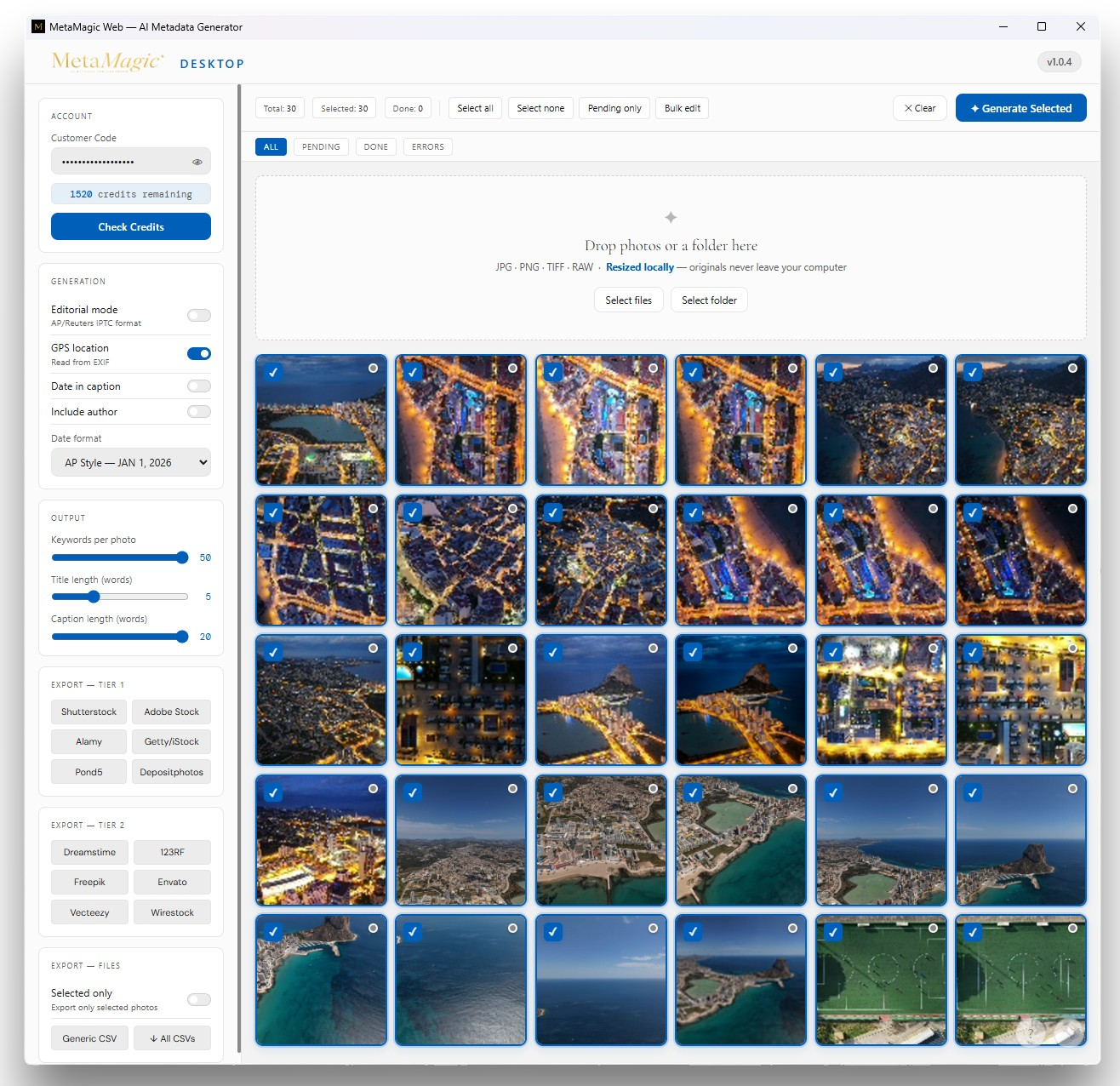The width and height of the screenshot is (1120, 1086).
Task: Click the Generate Selected button
Action: click(x=1021, y=108)
